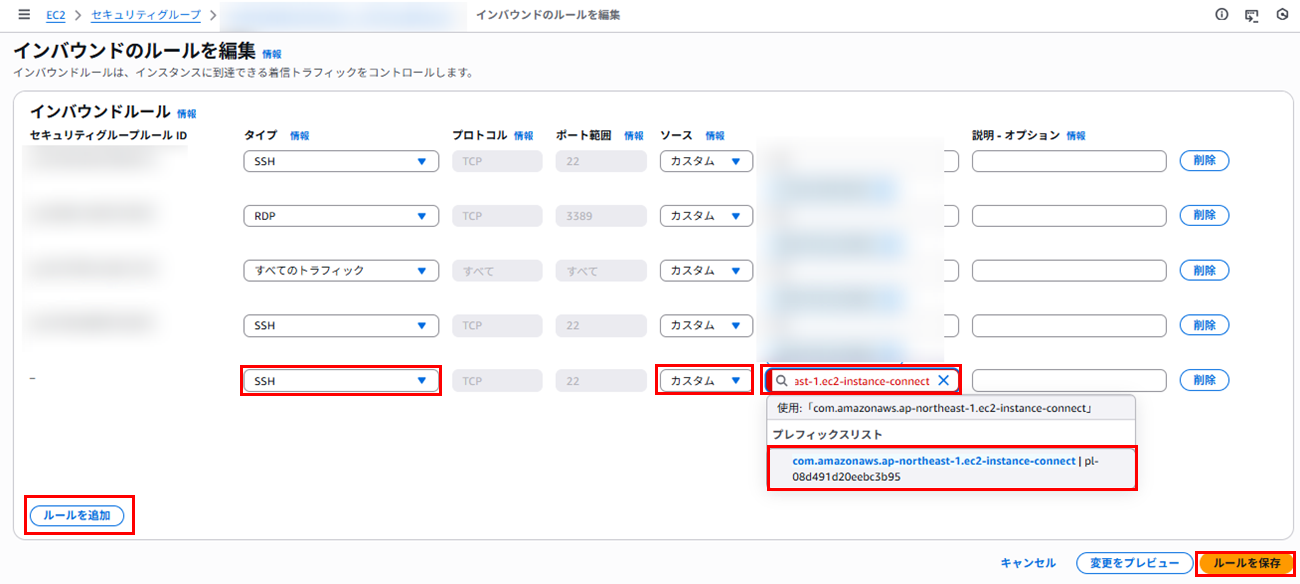Open カスタム source dropdown in first SSH row
Screen dimensions: 1300x584
706,161
